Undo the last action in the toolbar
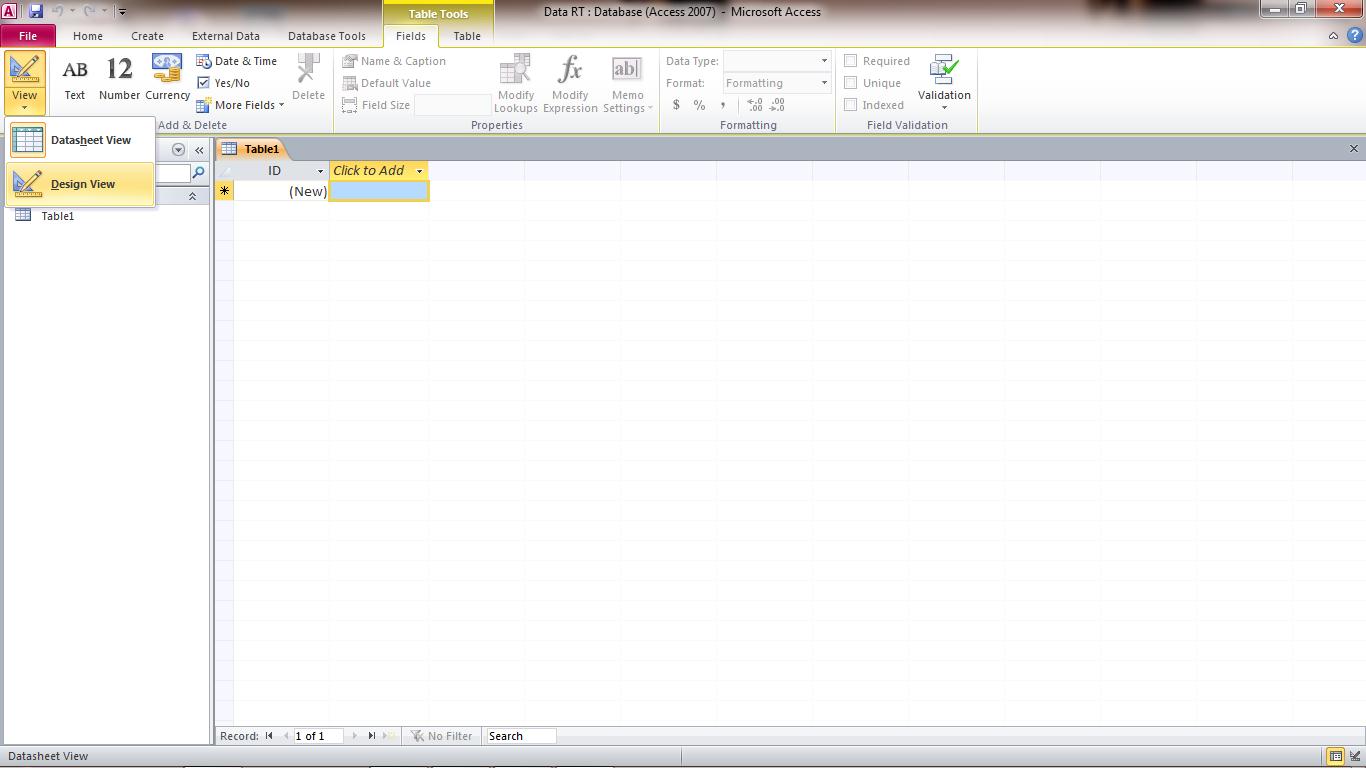 (58, 12)
